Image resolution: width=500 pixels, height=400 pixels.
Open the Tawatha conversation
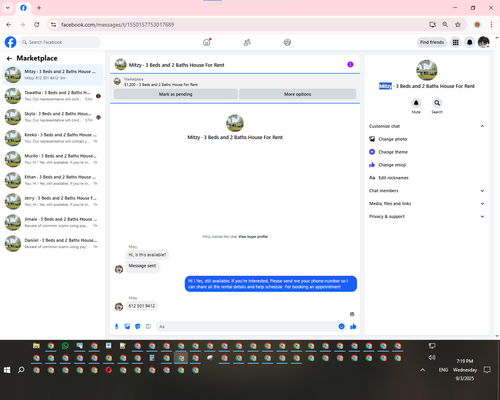(x=53, y=96)
